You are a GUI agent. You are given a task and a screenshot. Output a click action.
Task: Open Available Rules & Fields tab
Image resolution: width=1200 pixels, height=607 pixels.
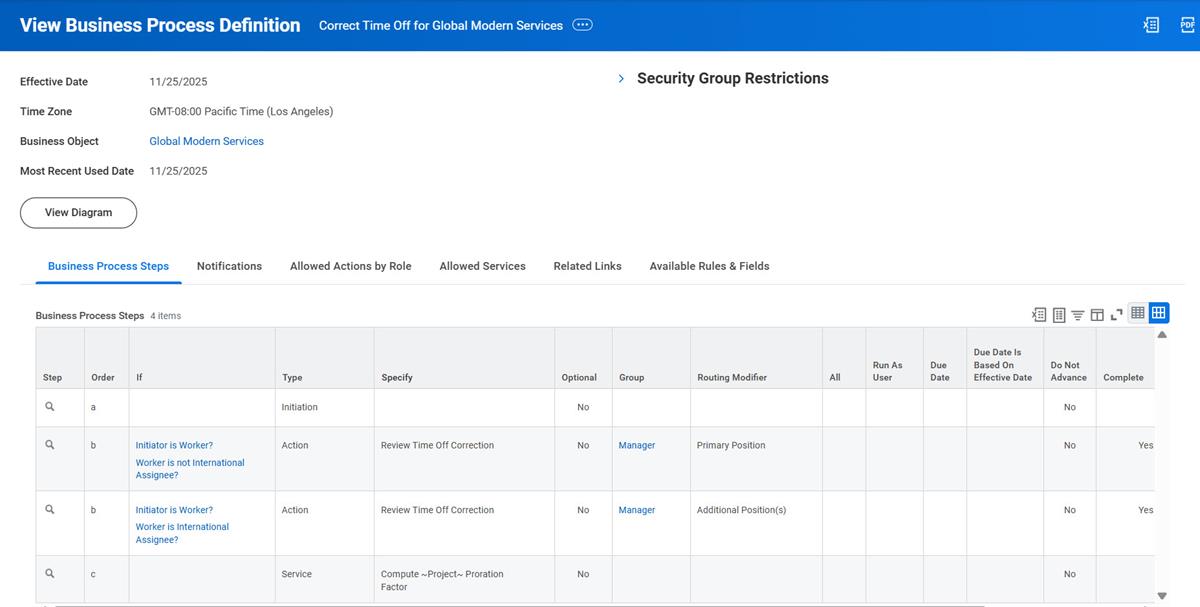tap(709, 266)
